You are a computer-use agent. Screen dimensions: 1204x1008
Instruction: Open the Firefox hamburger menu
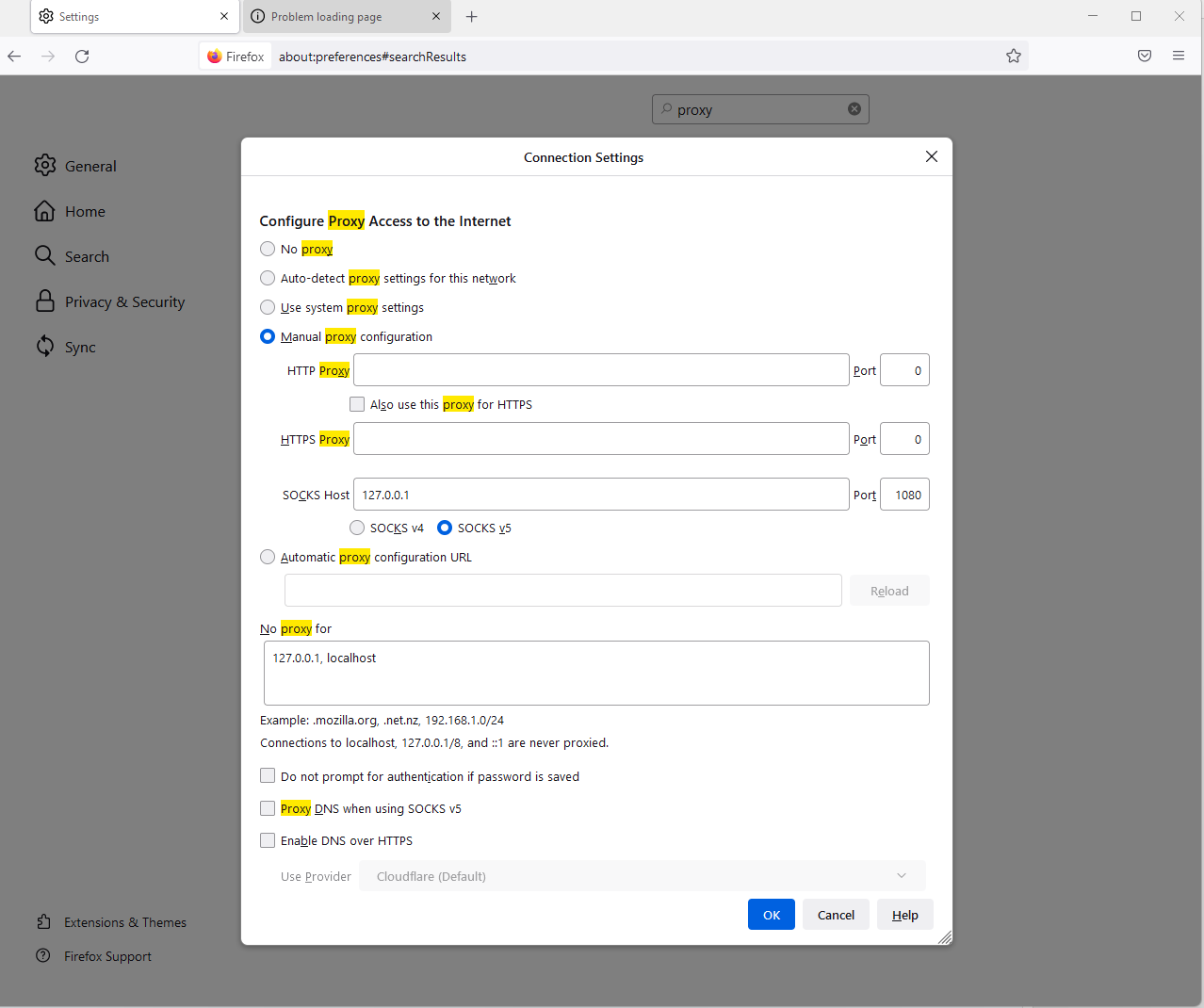(1179, 57)
